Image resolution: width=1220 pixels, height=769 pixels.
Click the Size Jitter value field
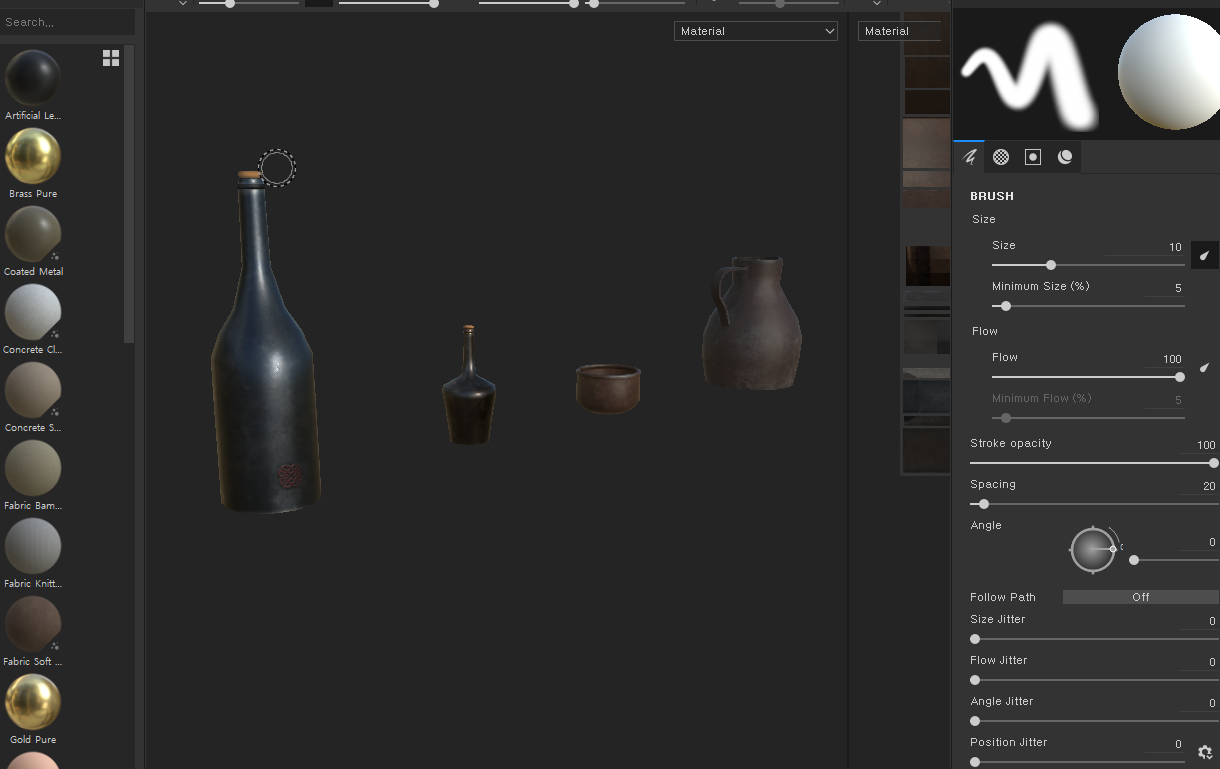(x=1198, y=621)
